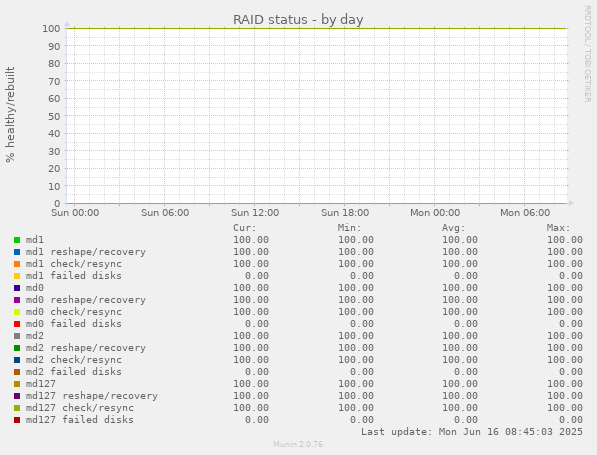The width and height of the screenshot is (597, 455).
Task: Click the md2 reshape/recovery green swatch
Action: coord(17,348)
